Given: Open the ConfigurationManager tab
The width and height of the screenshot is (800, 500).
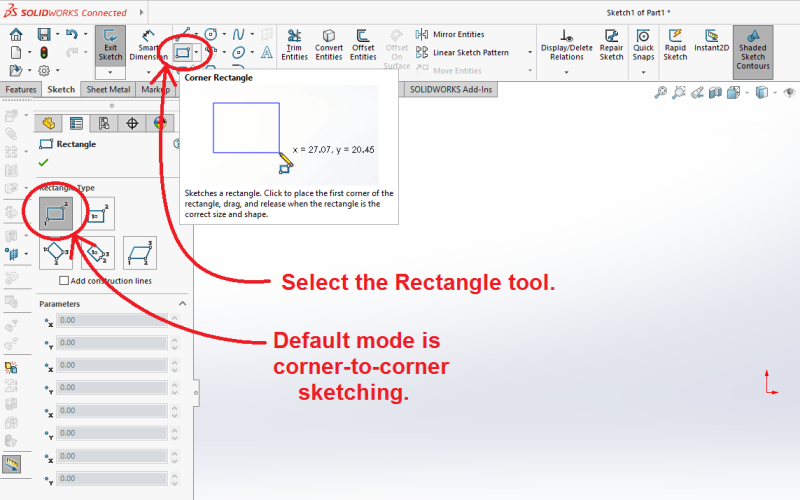Looking at the screenshot, I should (x=104, y=123).
